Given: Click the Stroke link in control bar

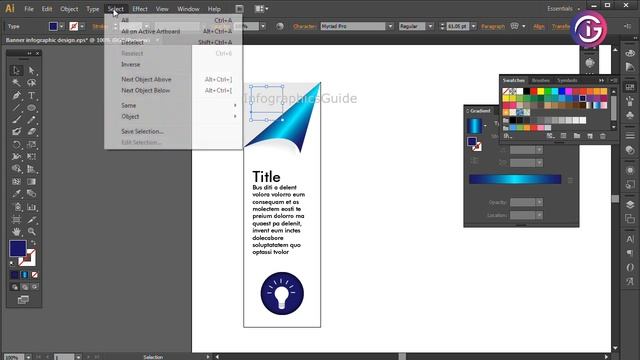Looking at the screenshot, I should pos(100,26).
